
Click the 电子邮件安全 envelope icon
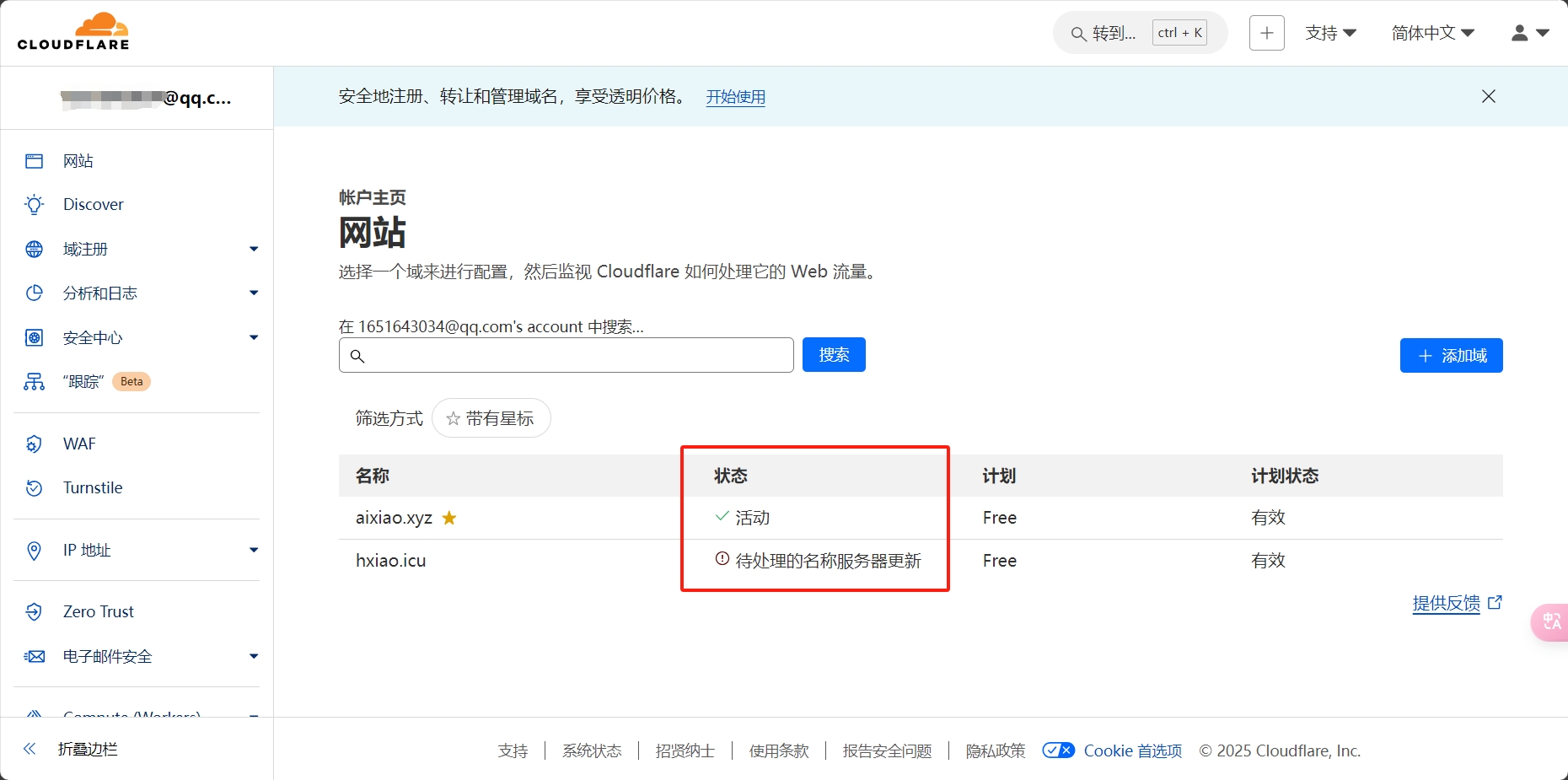pos(34,656)
